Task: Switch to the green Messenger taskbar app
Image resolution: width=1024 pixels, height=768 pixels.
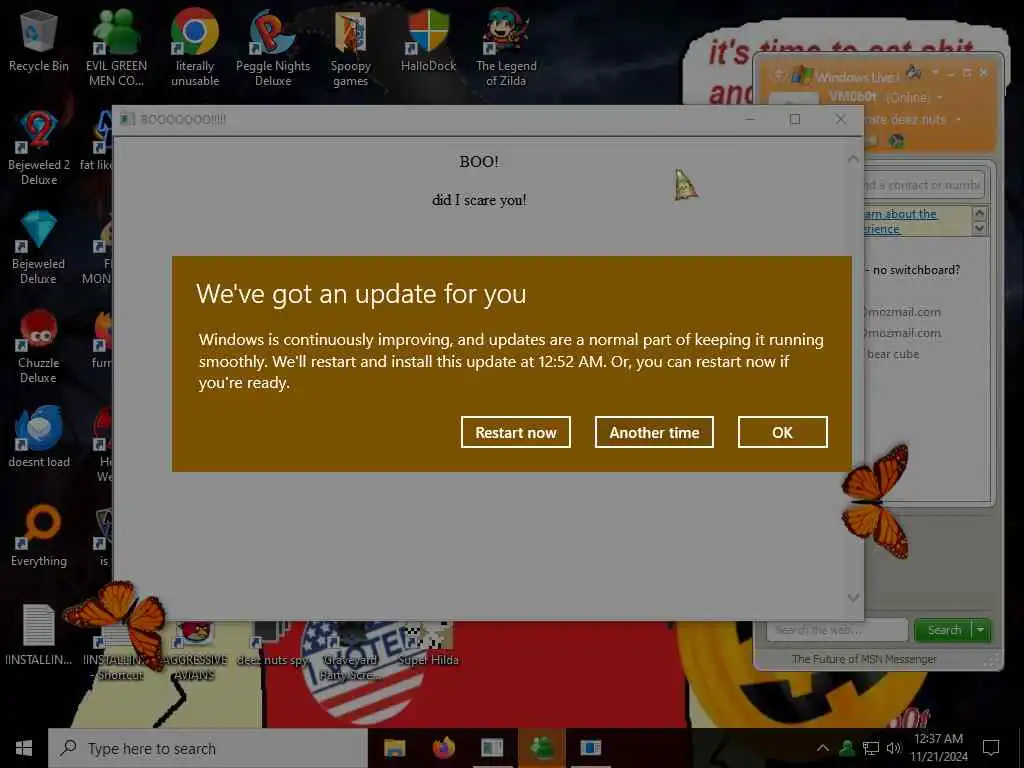Action: 541,748
